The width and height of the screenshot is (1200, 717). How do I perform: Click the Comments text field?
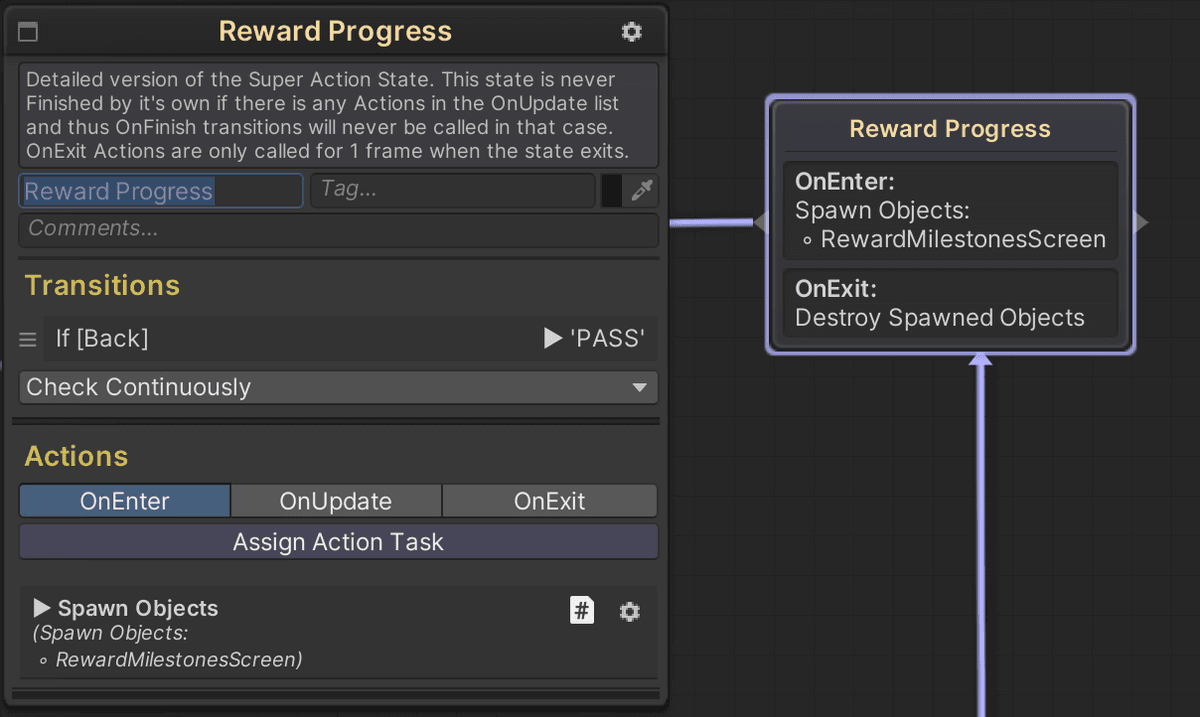338,229
